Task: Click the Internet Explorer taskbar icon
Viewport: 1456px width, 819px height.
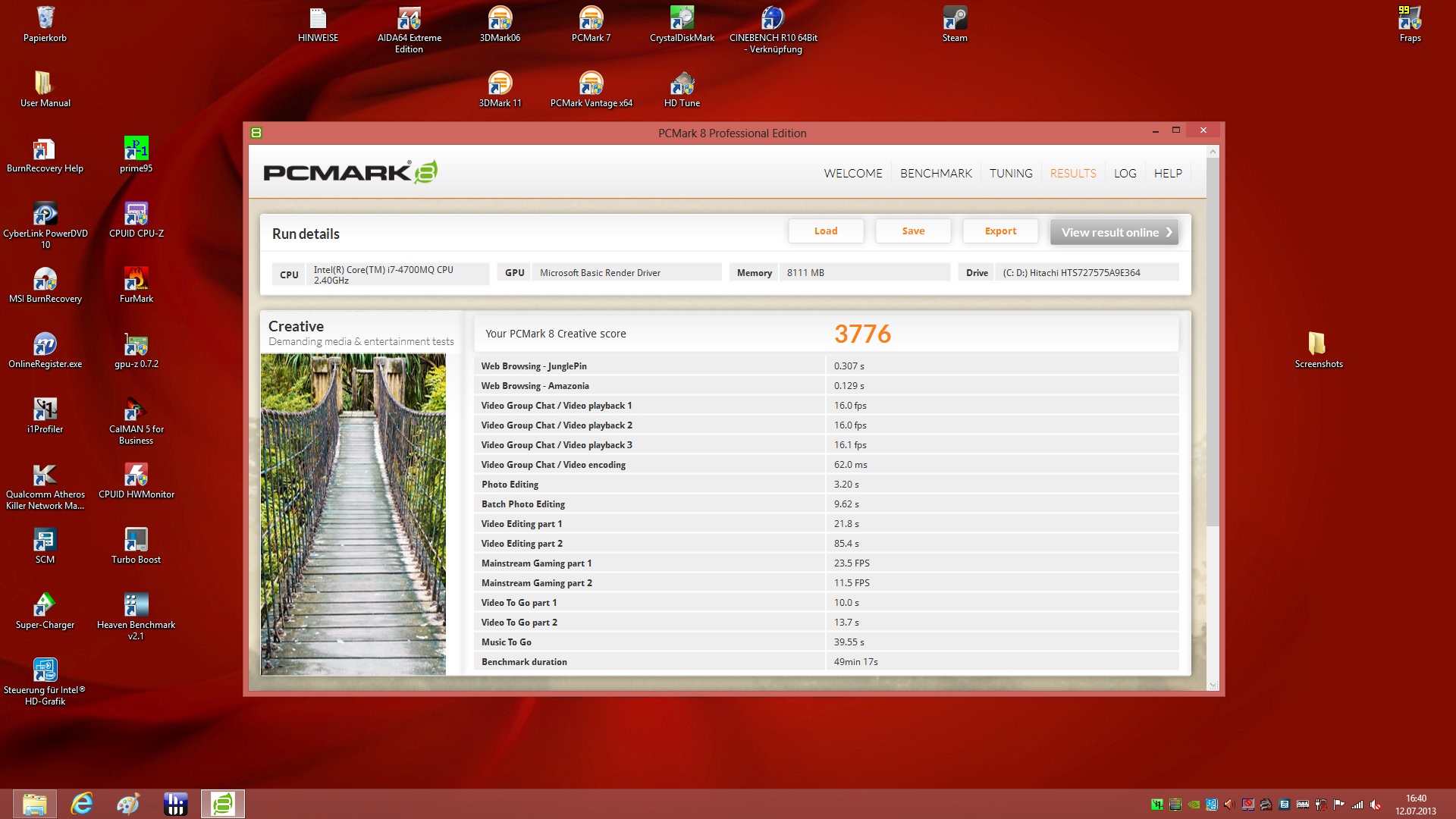Action: point(81,804)
